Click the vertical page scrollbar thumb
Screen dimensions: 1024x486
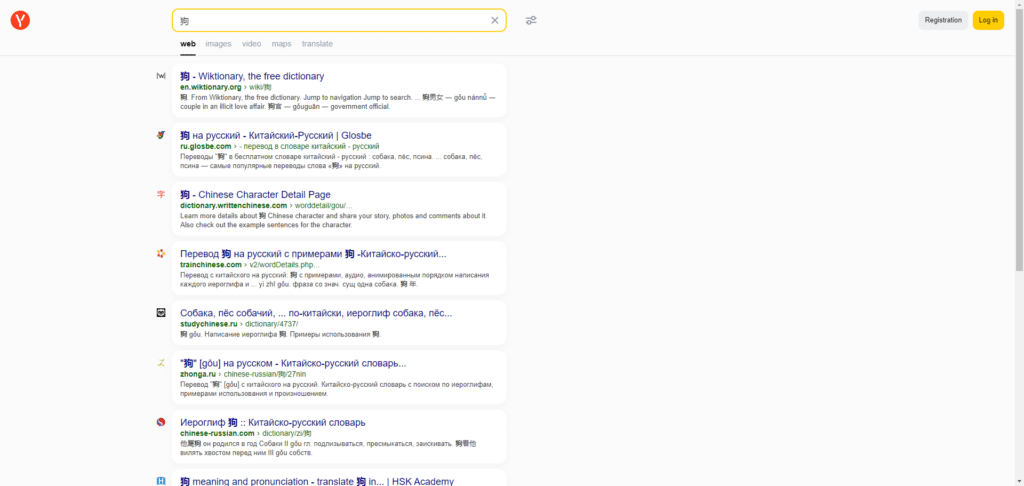[x=1019, y=140]
